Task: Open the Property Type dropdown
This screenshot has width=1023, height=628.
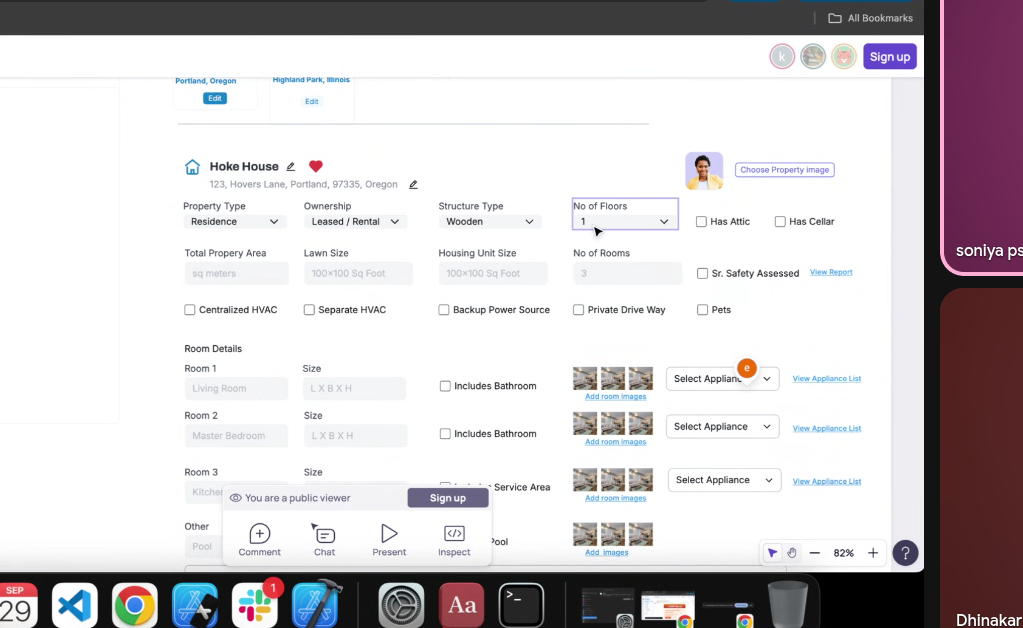Action: click(235, 222)
